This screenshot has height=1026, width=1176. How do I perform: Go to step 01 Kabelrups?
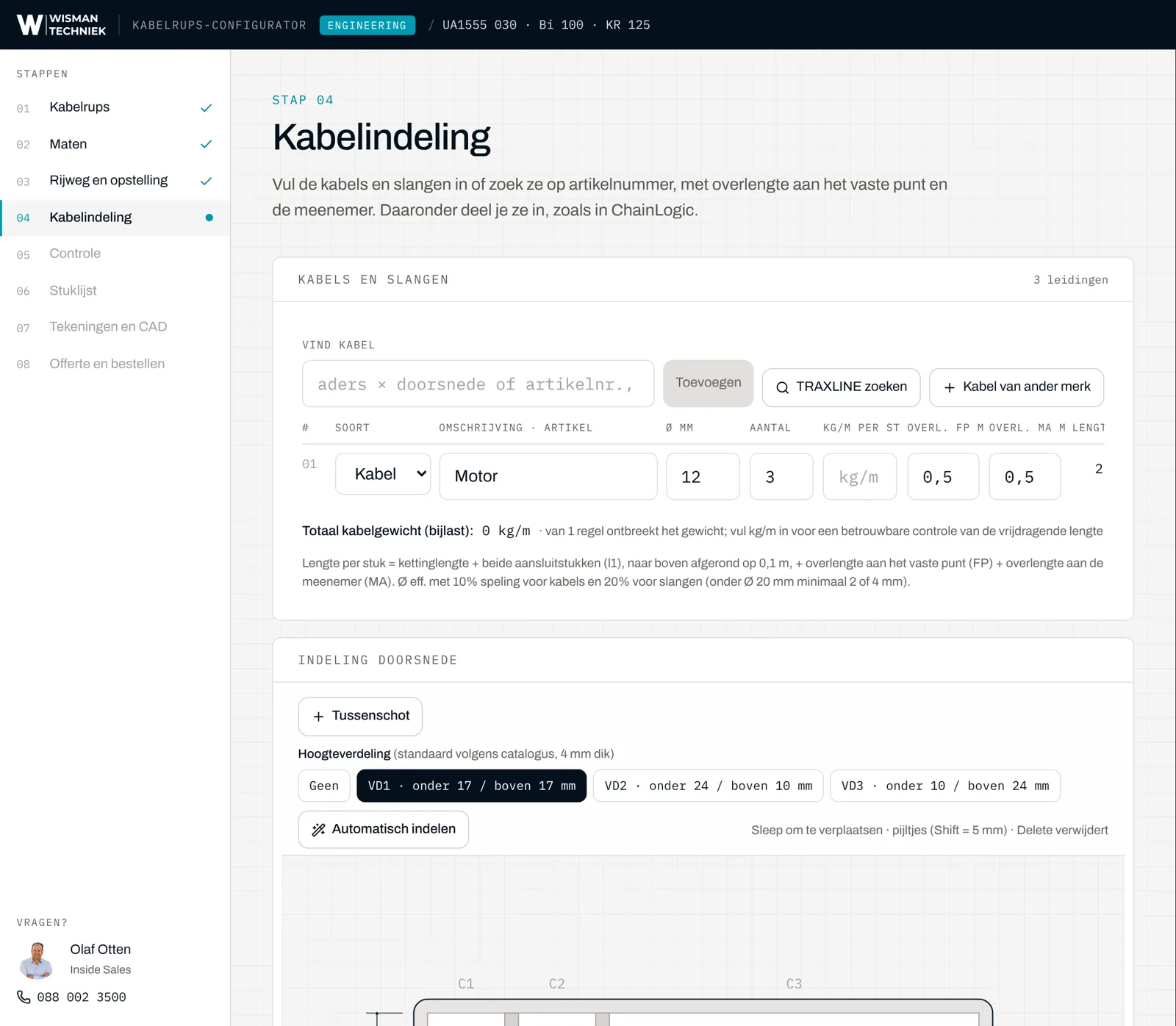click(115, 107)
